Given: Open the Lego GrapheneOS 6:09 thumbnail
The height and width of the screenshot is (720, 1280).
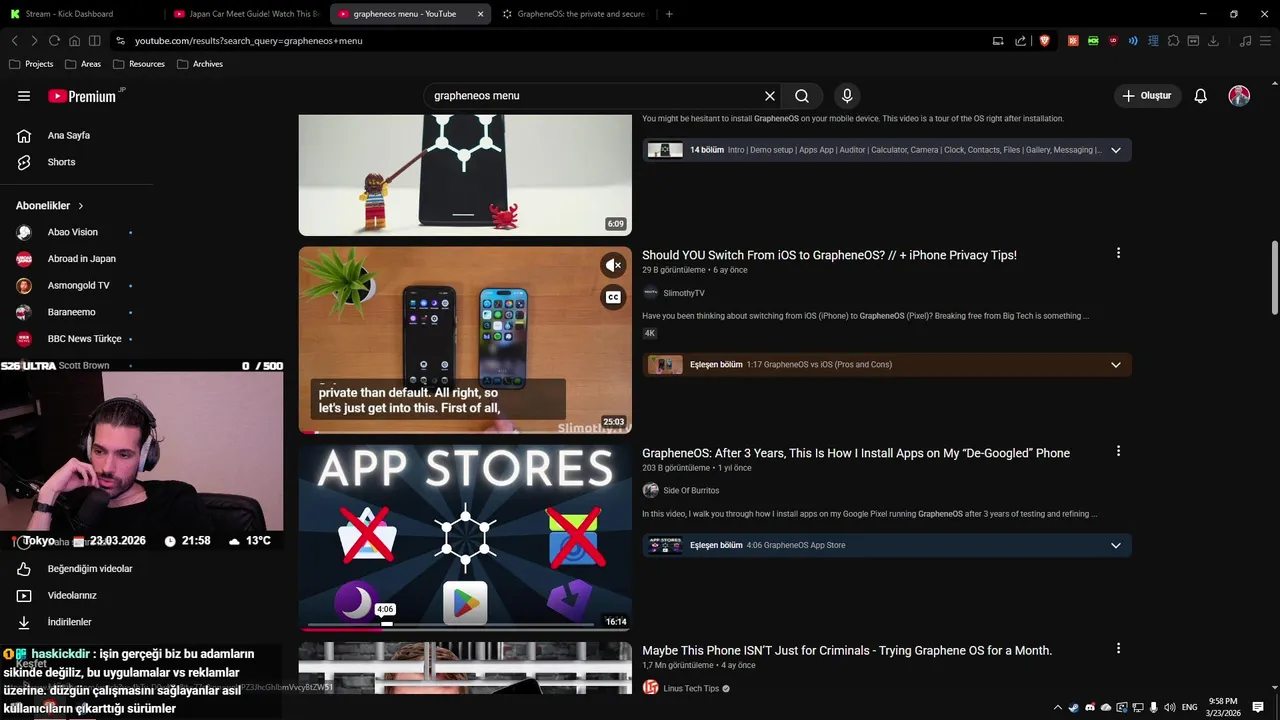Looking at the screenshot, I should [465, 175].
